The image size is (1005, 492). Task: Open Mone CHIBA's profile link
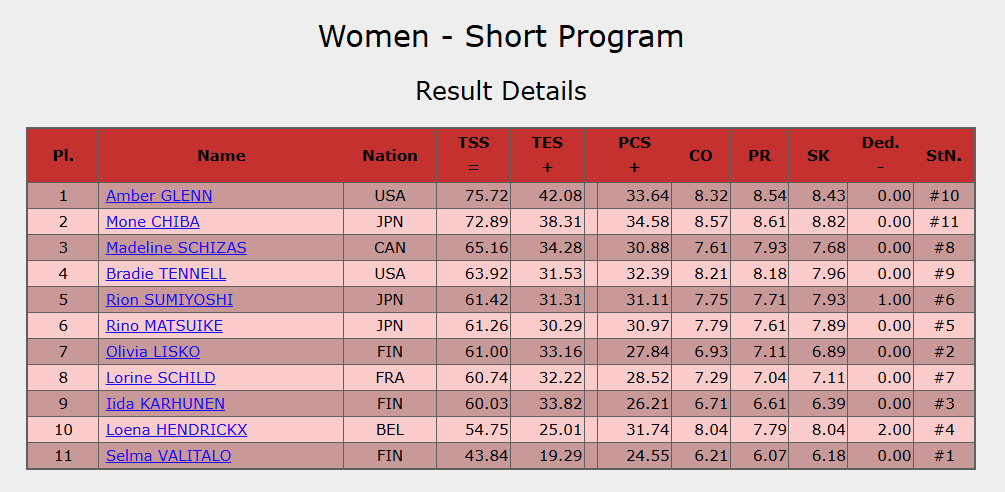[x=153, y=222]
